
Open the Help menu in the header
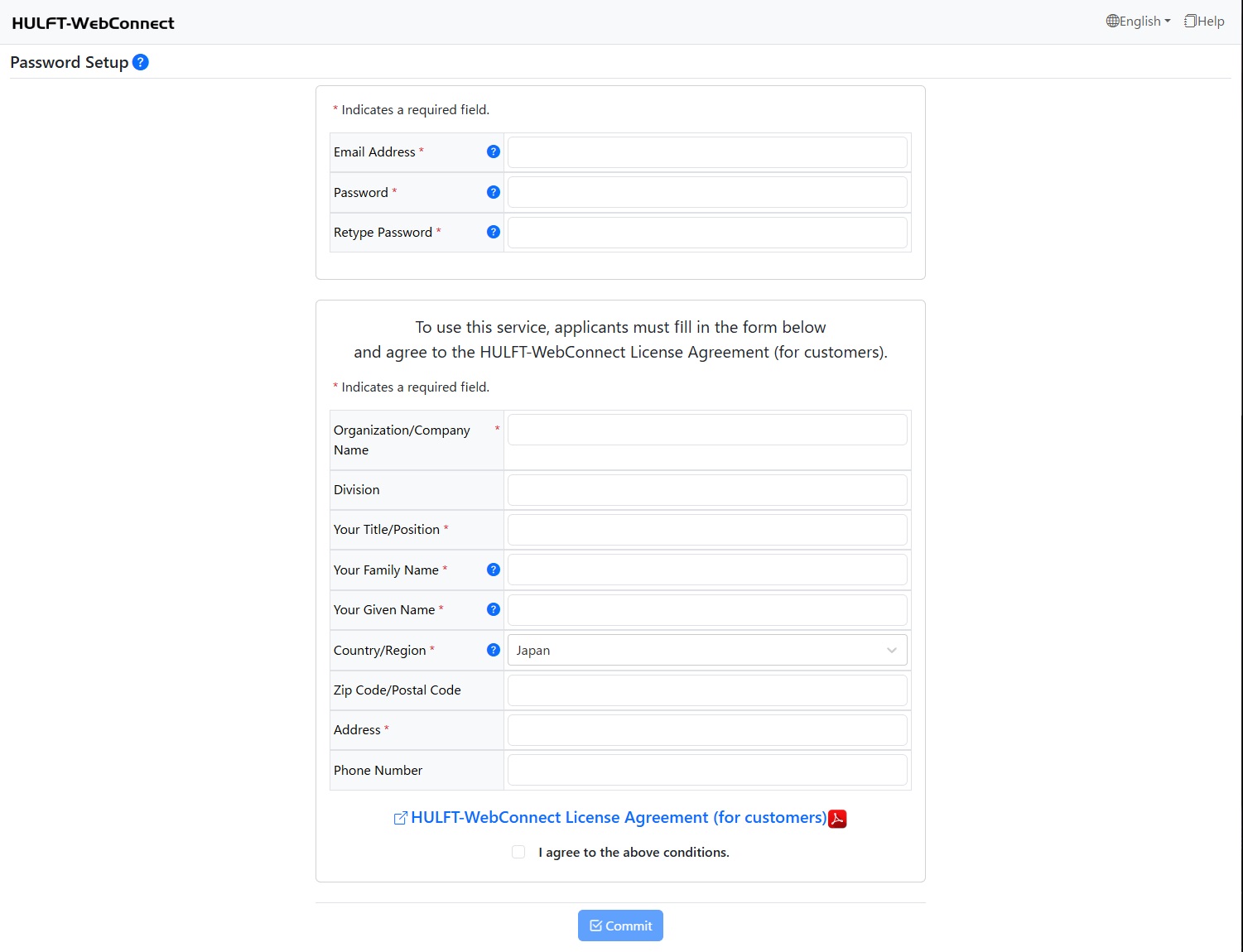(1203, 21)
